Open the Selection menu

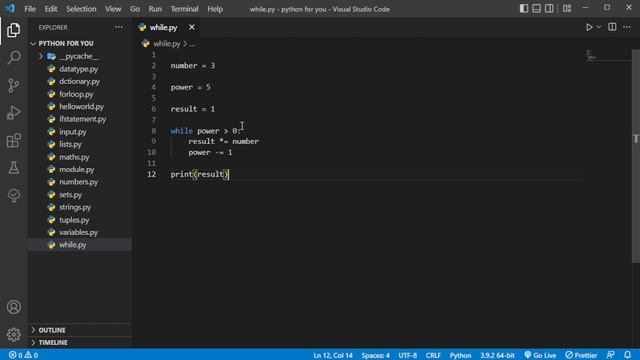(x=81, y=9)
